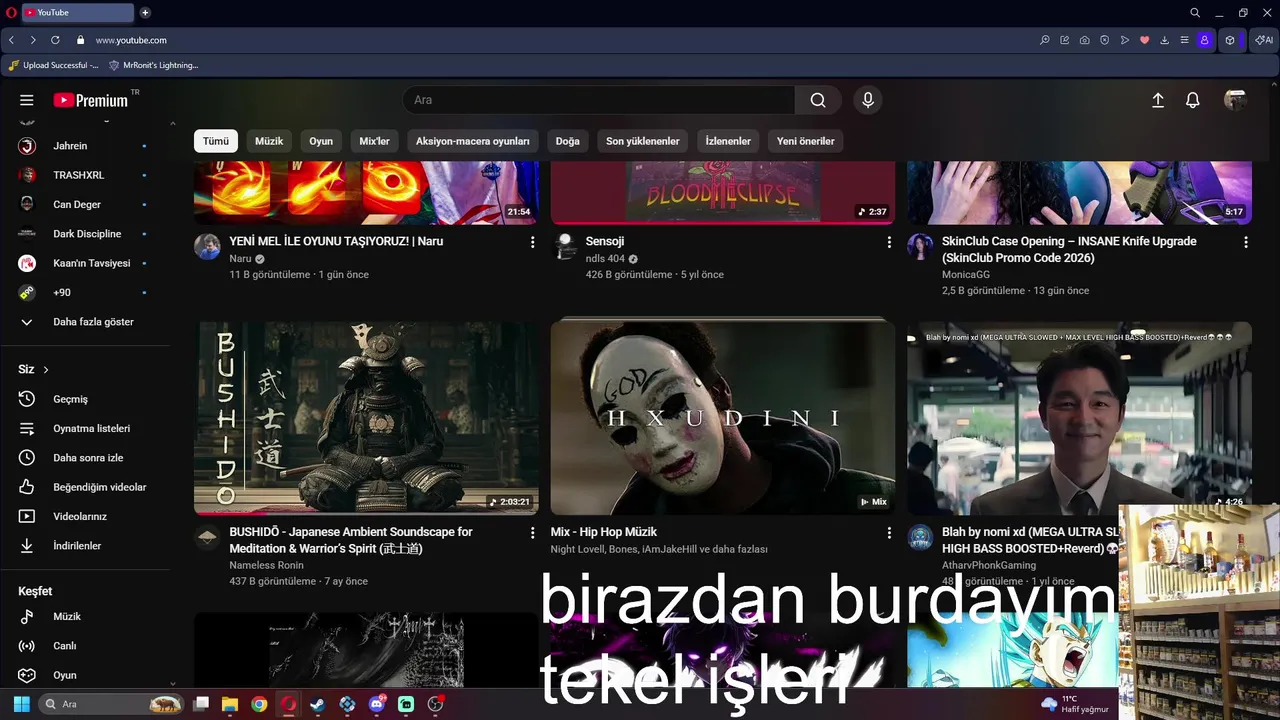This screenshot has width=1280, height=720.
Task: Open more options for the Sensoji video
Action: coord(889,242)
